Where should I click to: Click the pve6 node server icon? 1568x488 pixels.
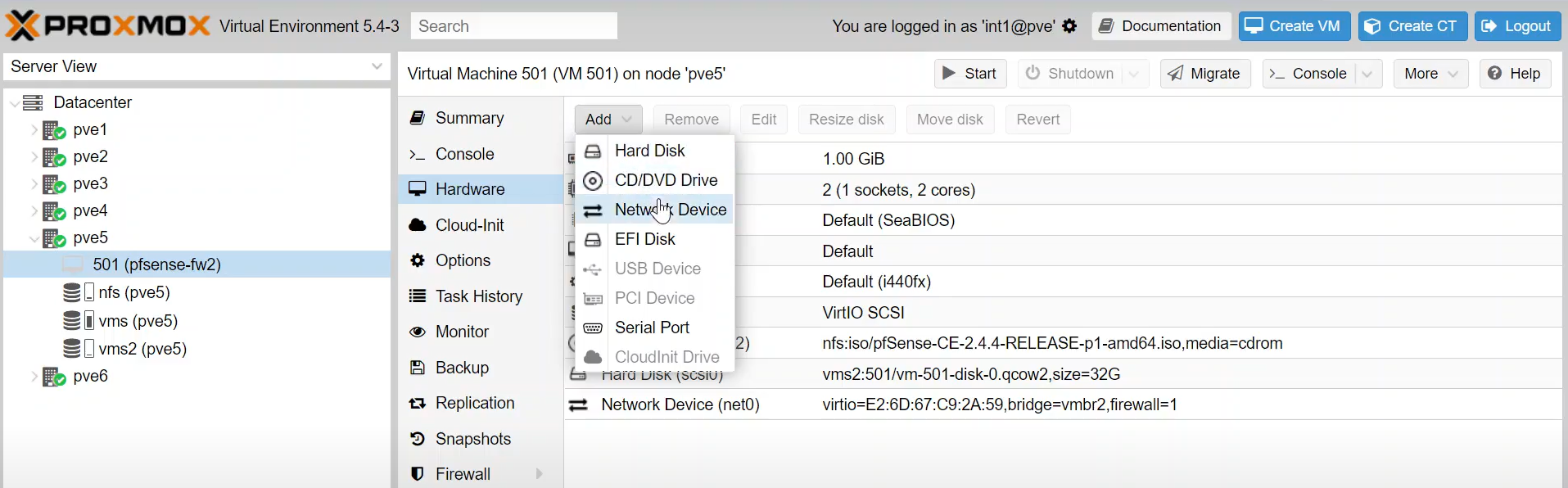[54, 377]
